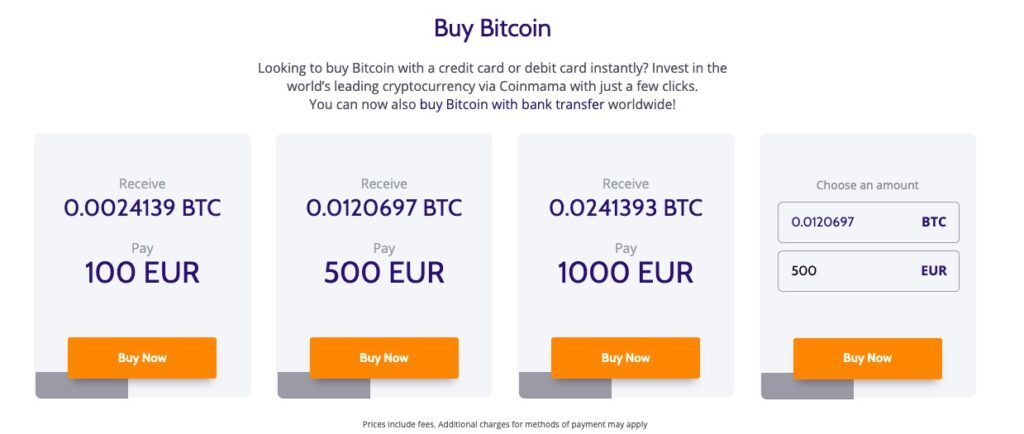The image size is (1024, 434).
Task: Click Buy Now for 1000 EUR package
Action: (626, 358)
